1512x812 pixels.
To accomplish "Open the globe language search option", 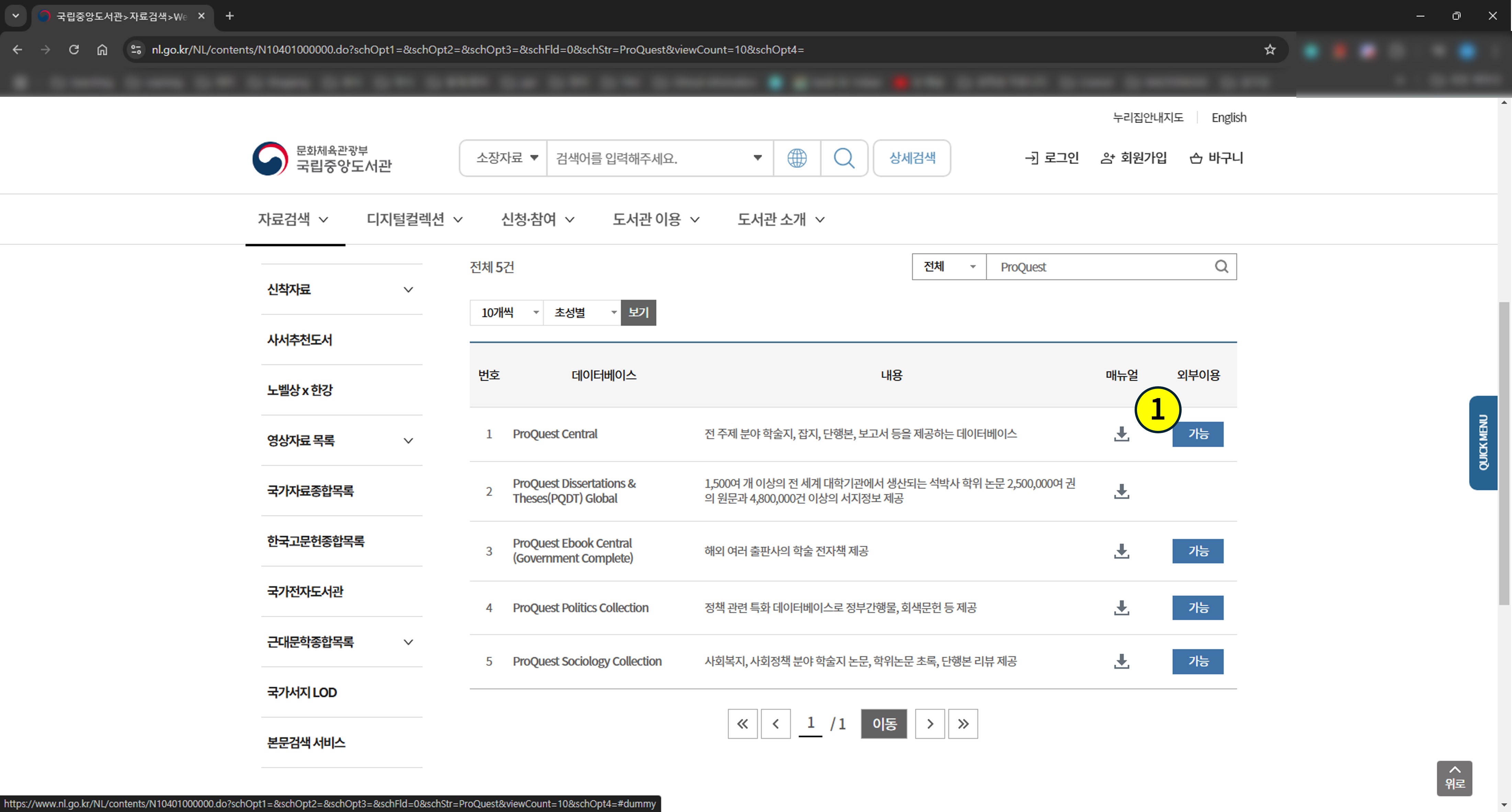I will [796, 158].
